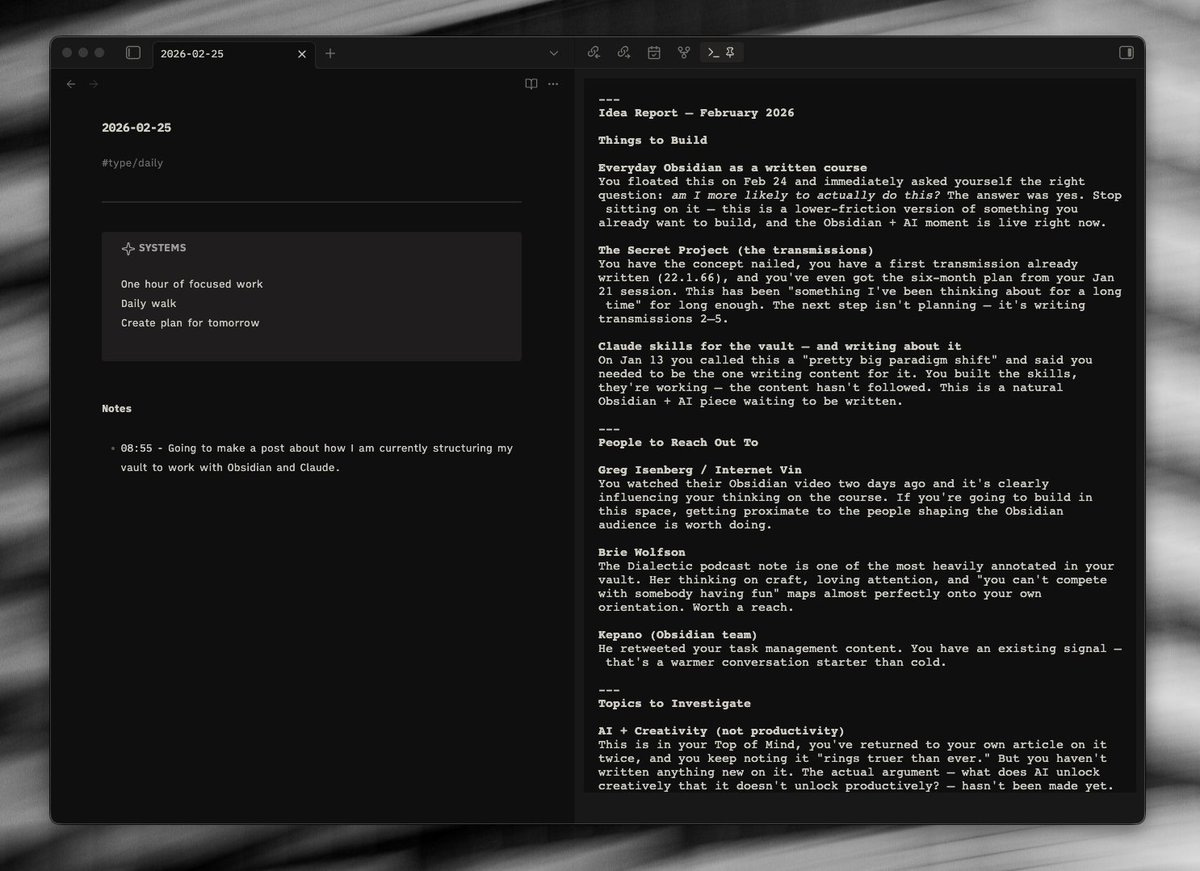Navigate back with left arrow

pyautogui.click(x=71, y=84)
